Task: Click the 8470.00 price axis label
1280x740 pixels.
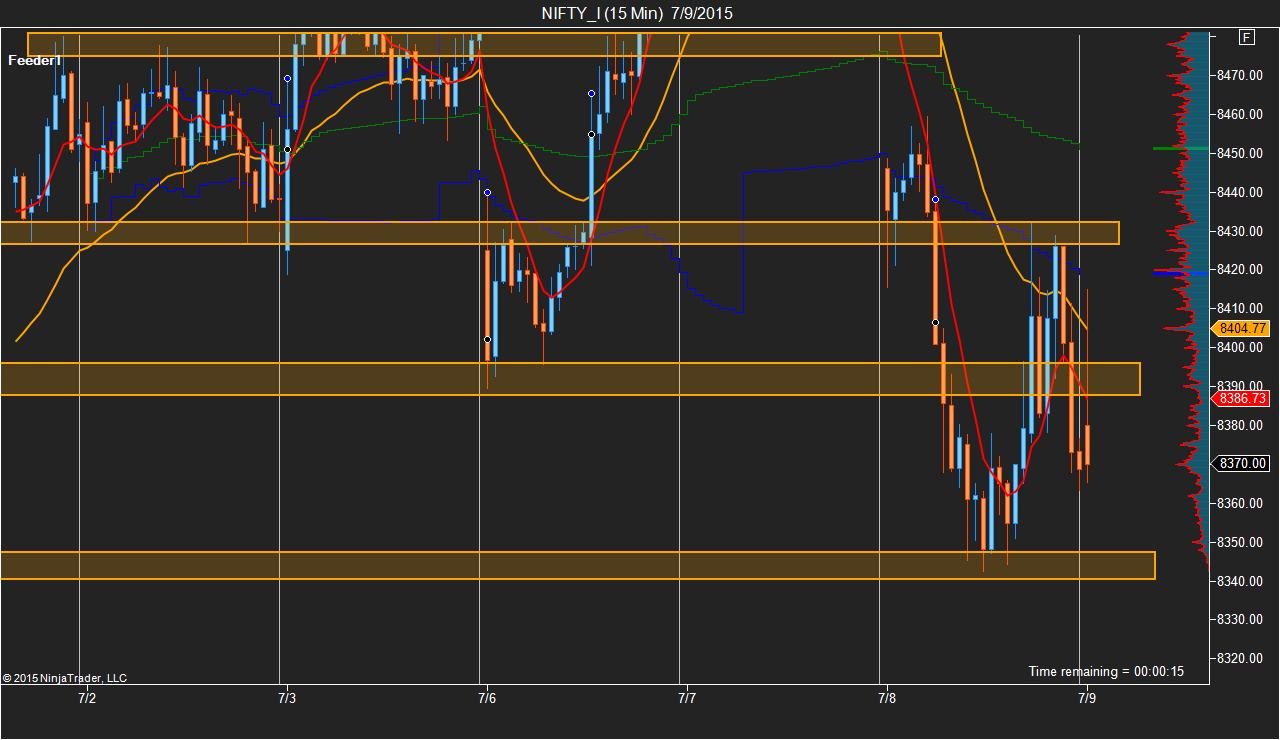Action: tap(1239, 75)
